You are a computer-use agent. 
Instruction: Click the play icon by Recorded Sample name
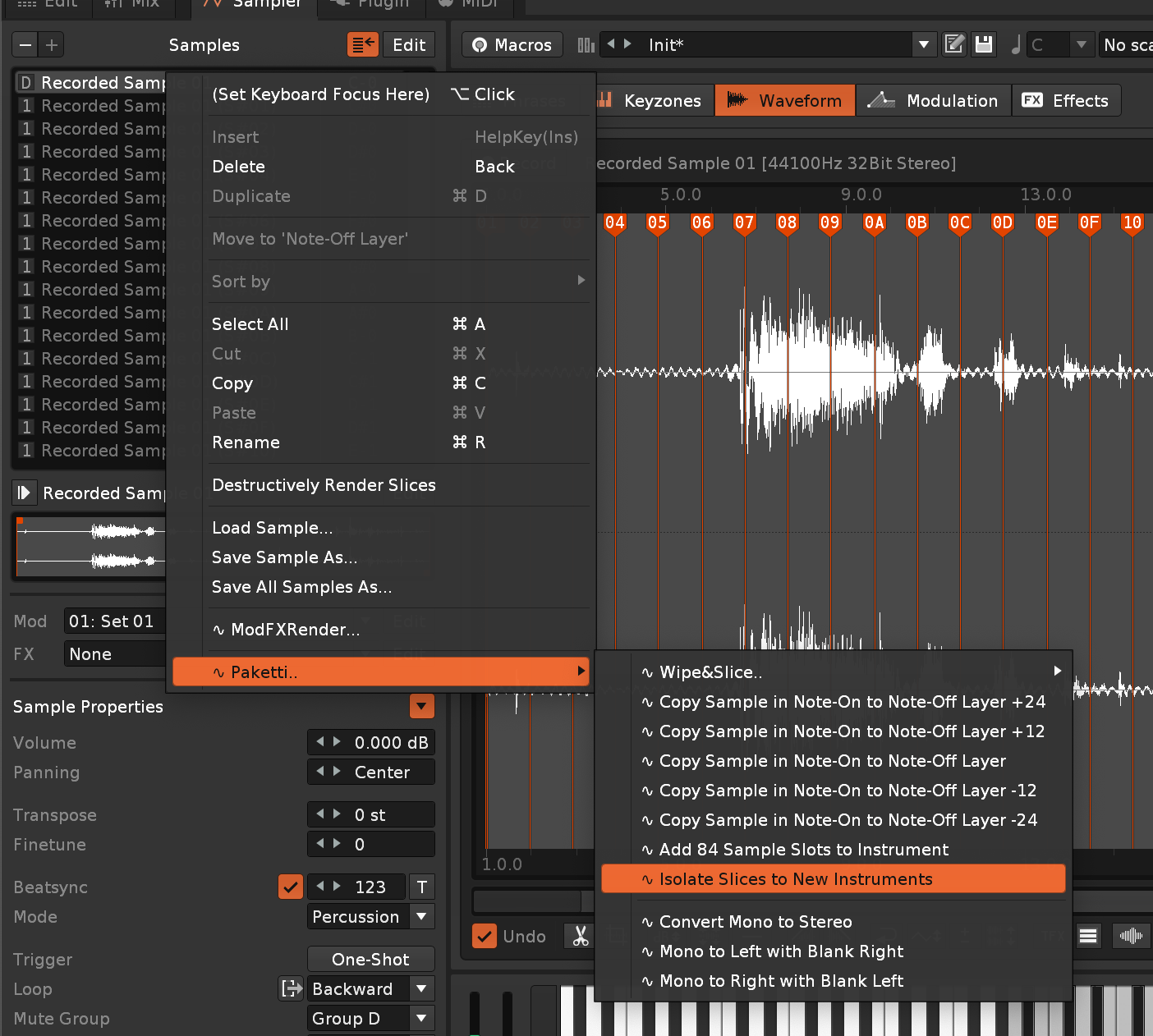coord(24,493)
